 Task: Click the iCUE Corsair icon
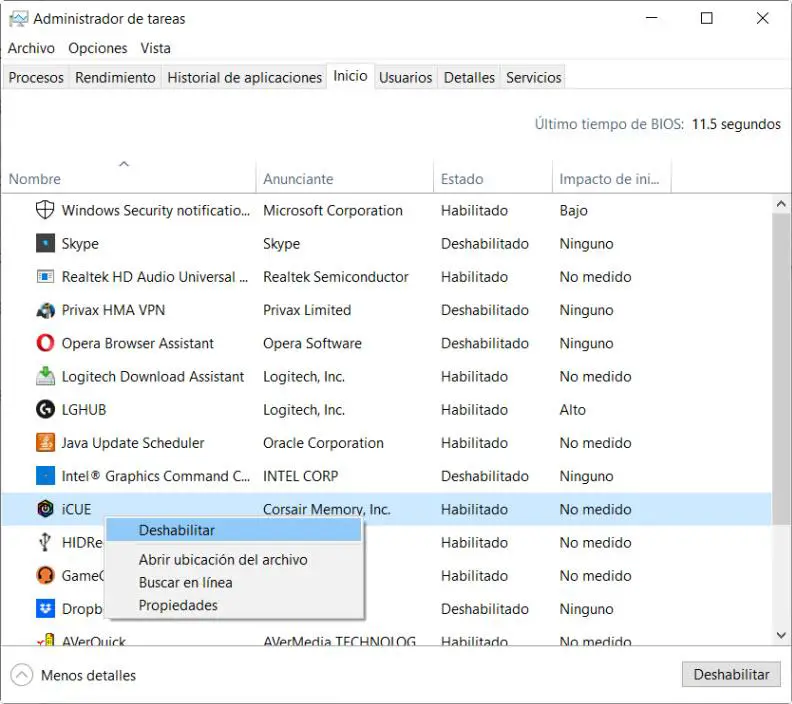click(x=45, y=509)
